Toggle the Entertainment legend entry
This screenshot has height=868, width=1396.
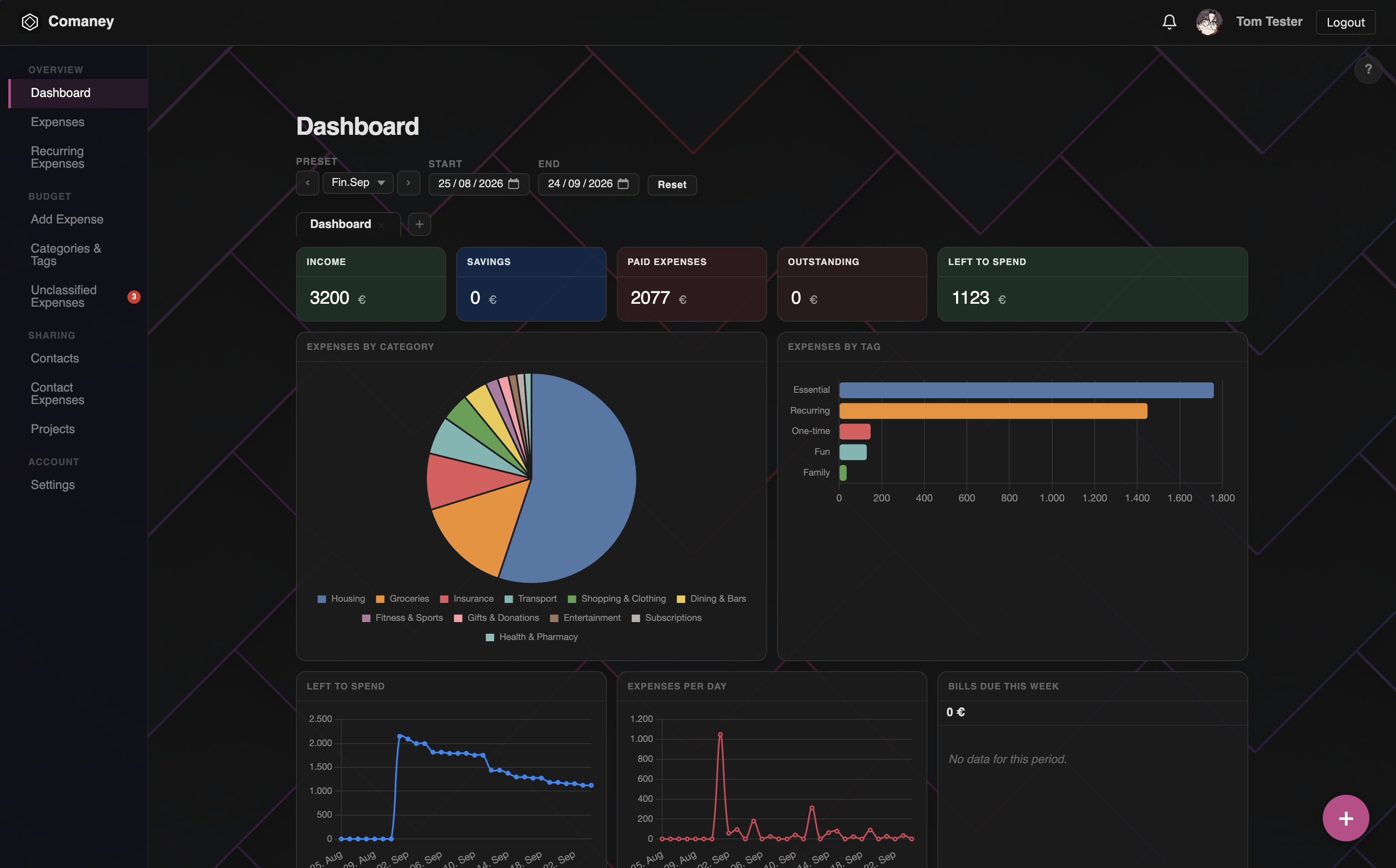click(x=585, y=618)
